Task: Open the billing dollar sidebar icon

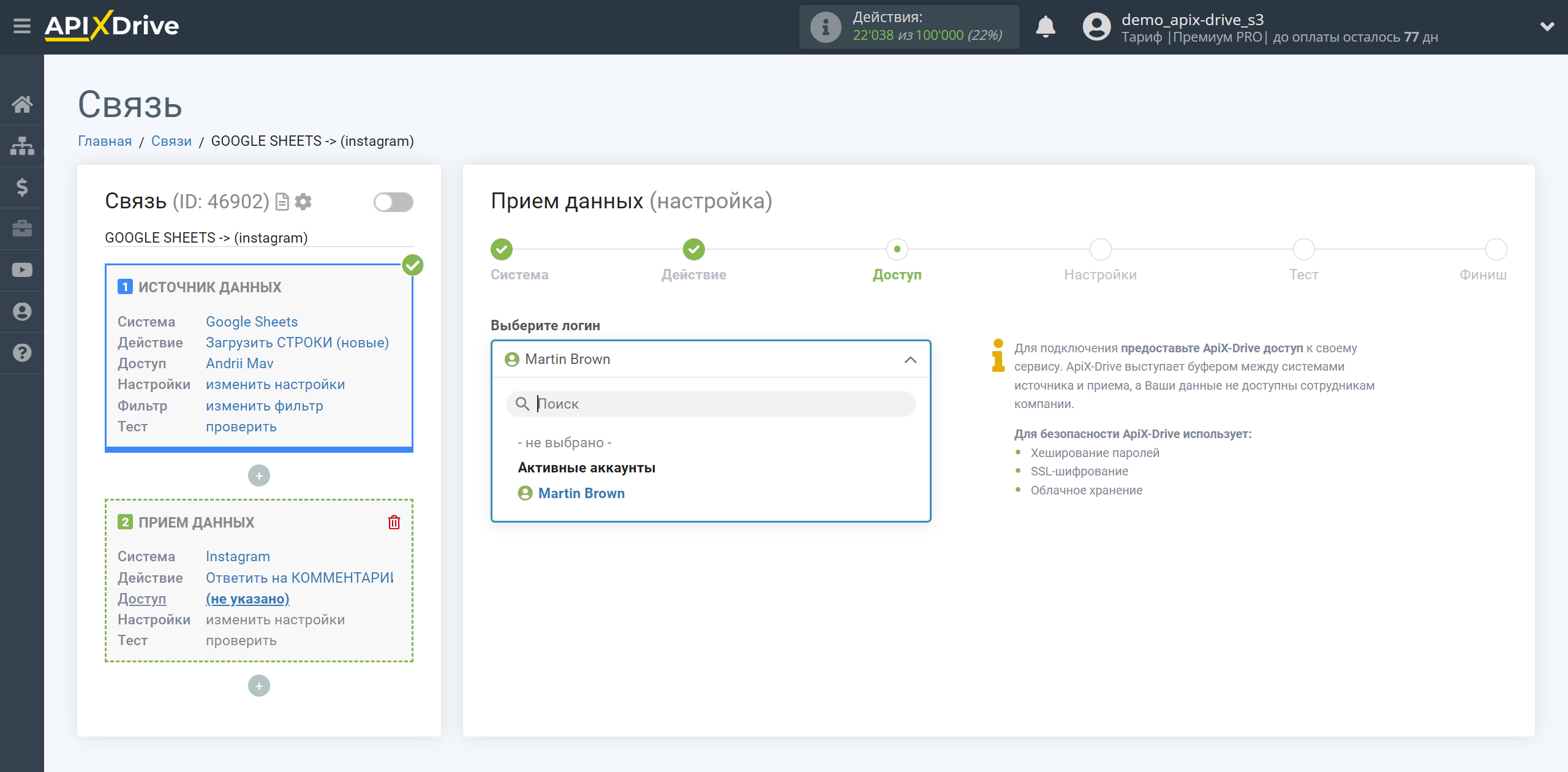Action: 22,187
